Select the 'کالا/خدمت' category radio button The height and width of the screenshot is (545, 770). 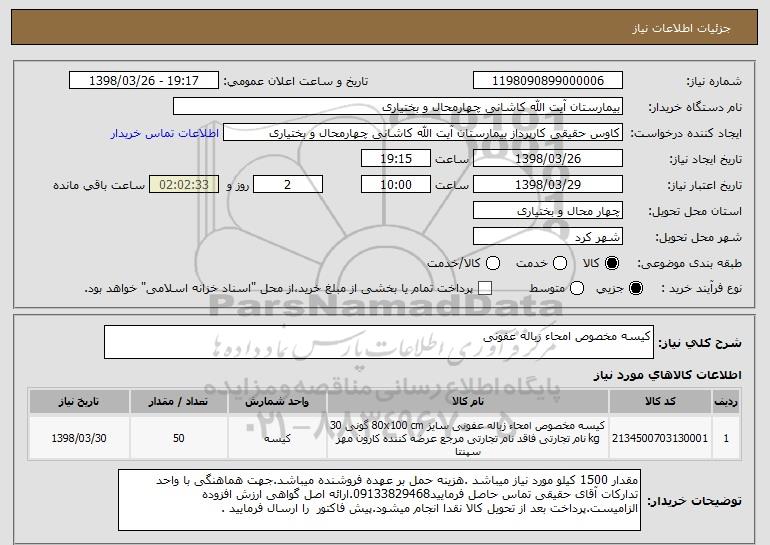click(x=493, y=263)
